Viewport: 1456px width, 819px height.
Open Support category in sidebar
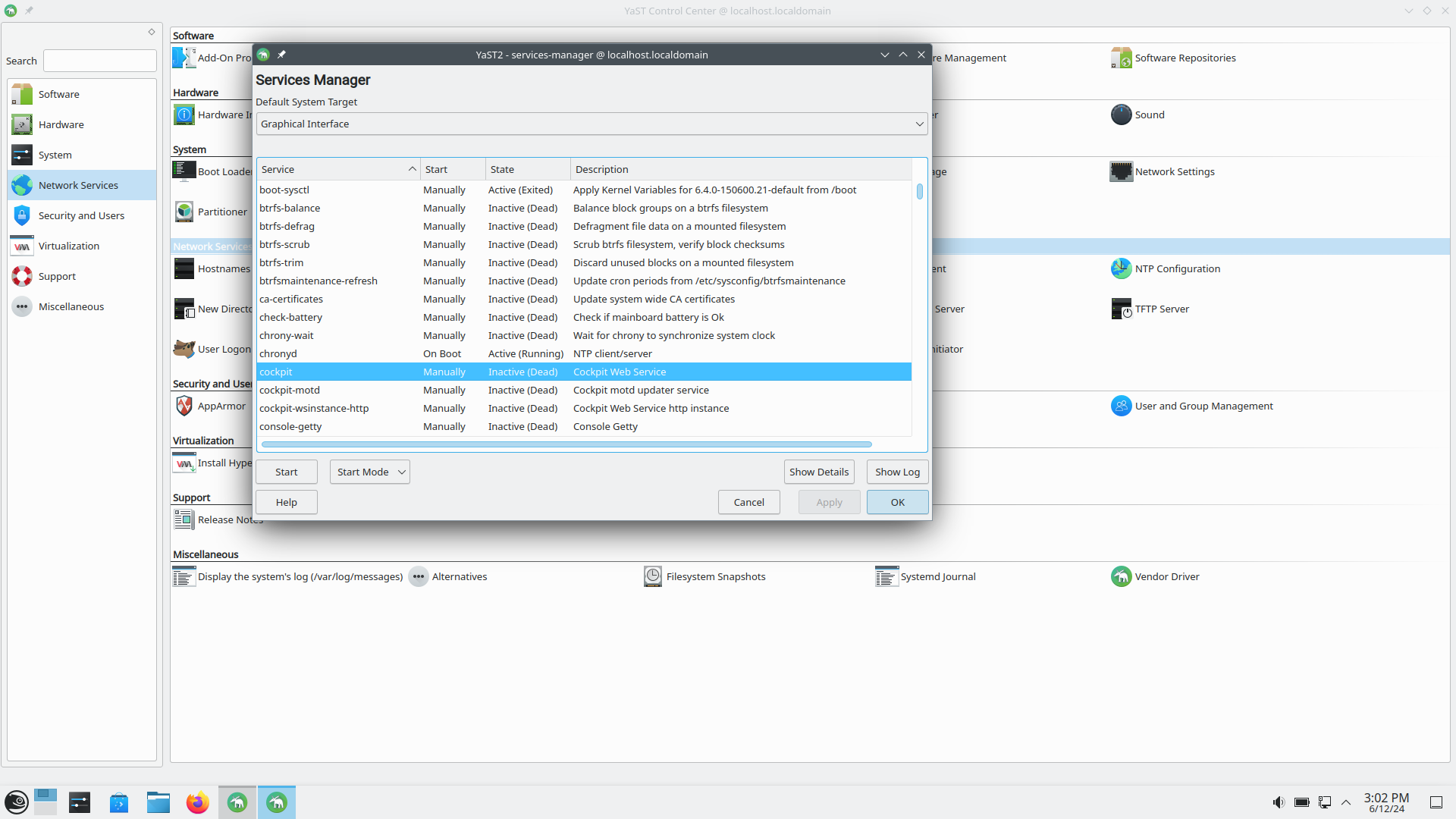pos(82,276)
